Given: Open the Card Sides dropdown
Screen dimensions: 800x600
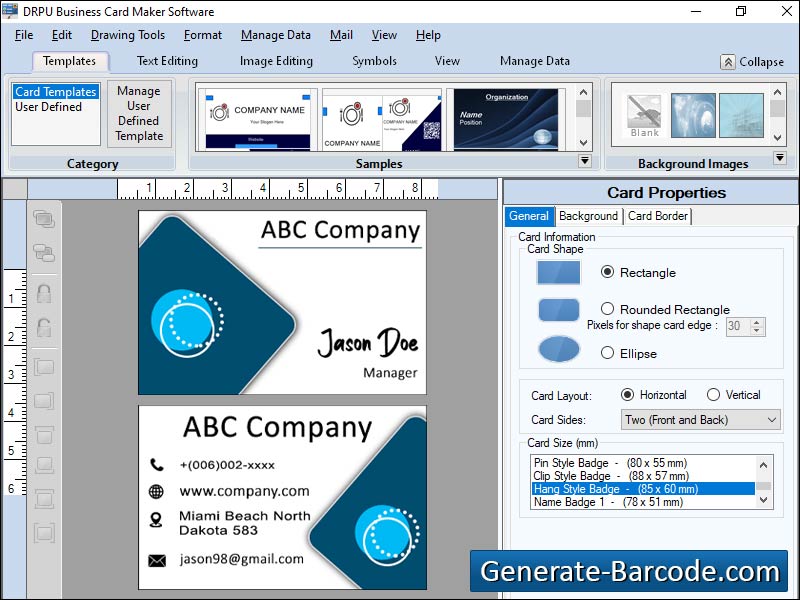Looking at the screenshot, I should tap(770, 419).
